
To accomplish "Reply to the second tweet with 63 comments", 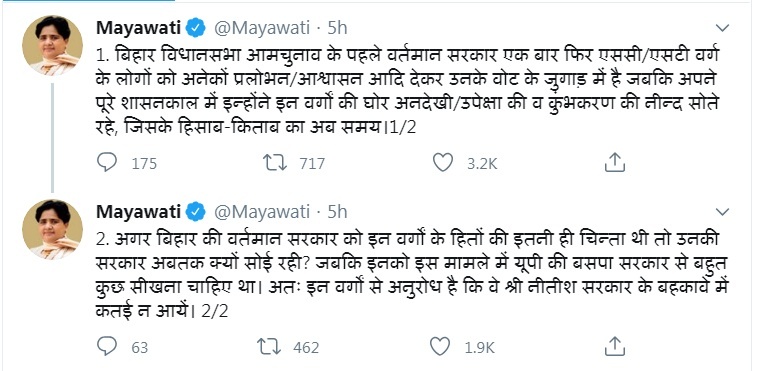I will (x=107, y=347).
